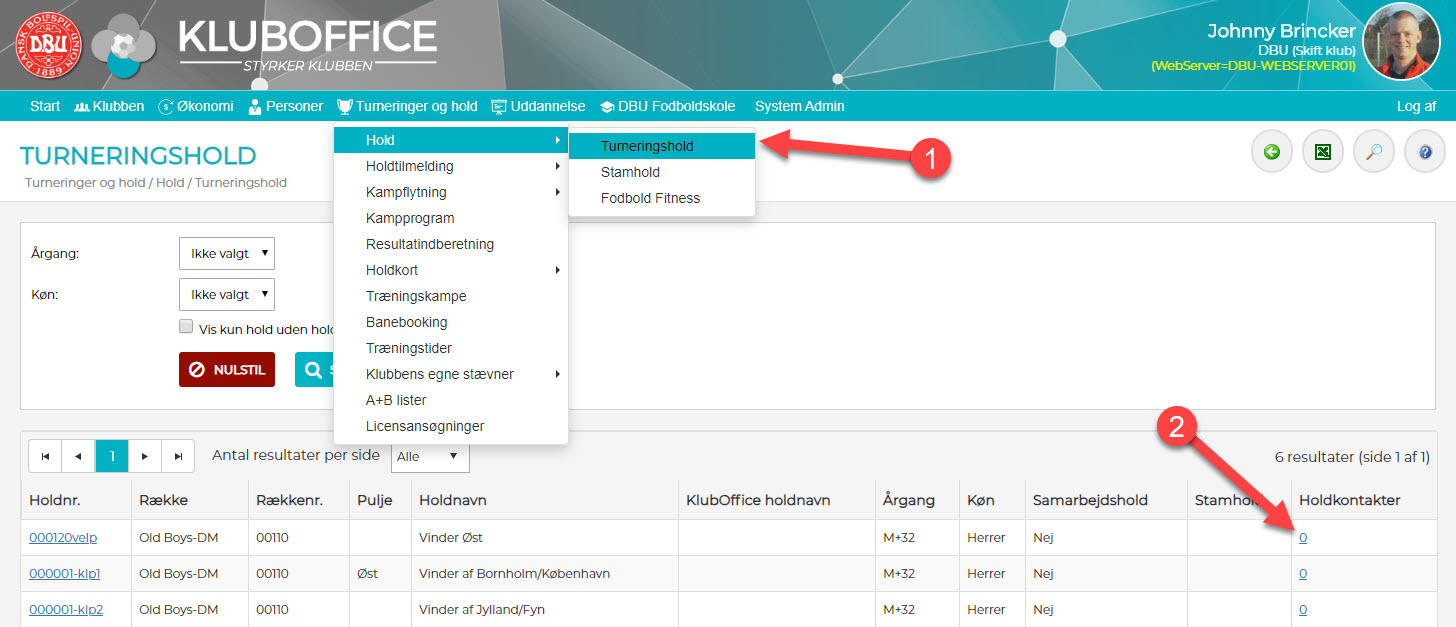Open the Klubben navigation menu
This screenshot has width=1456, height=627.
[109, 106]
